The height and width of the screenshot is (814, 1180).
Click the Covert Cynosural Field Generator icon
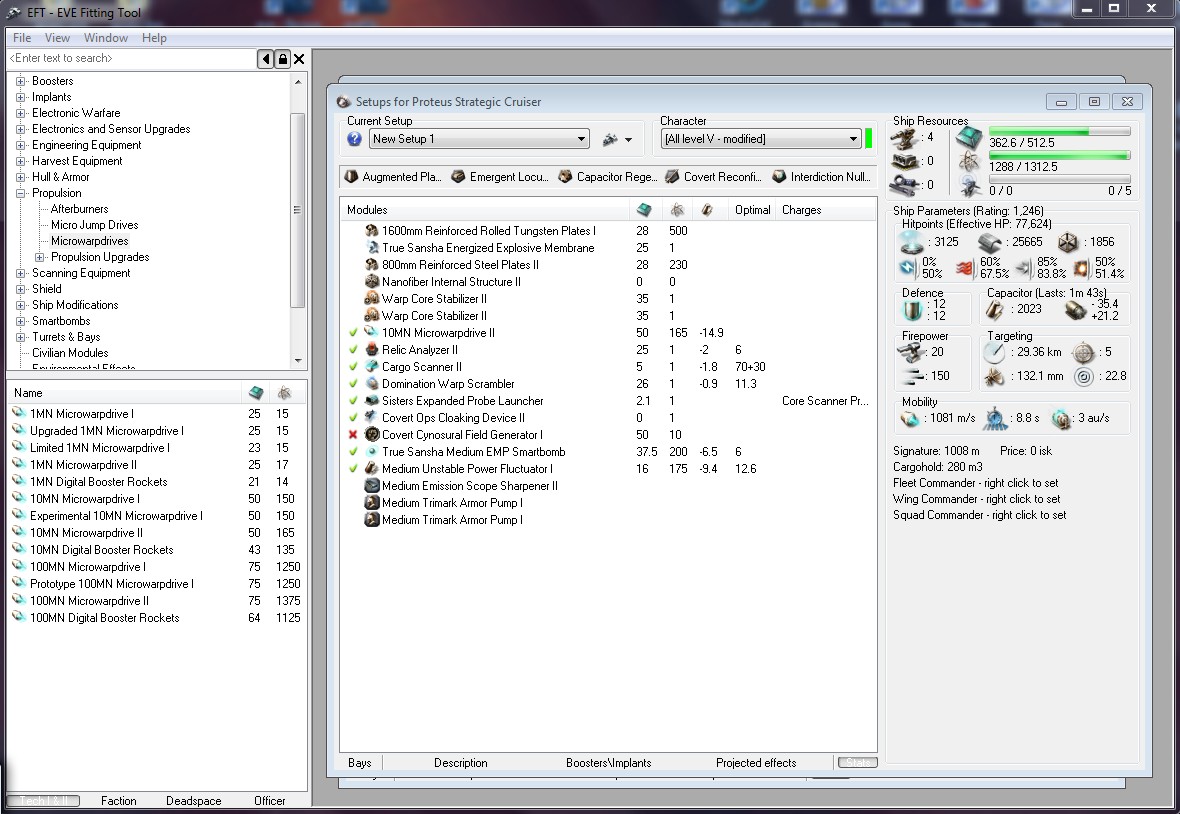[371, 435]
